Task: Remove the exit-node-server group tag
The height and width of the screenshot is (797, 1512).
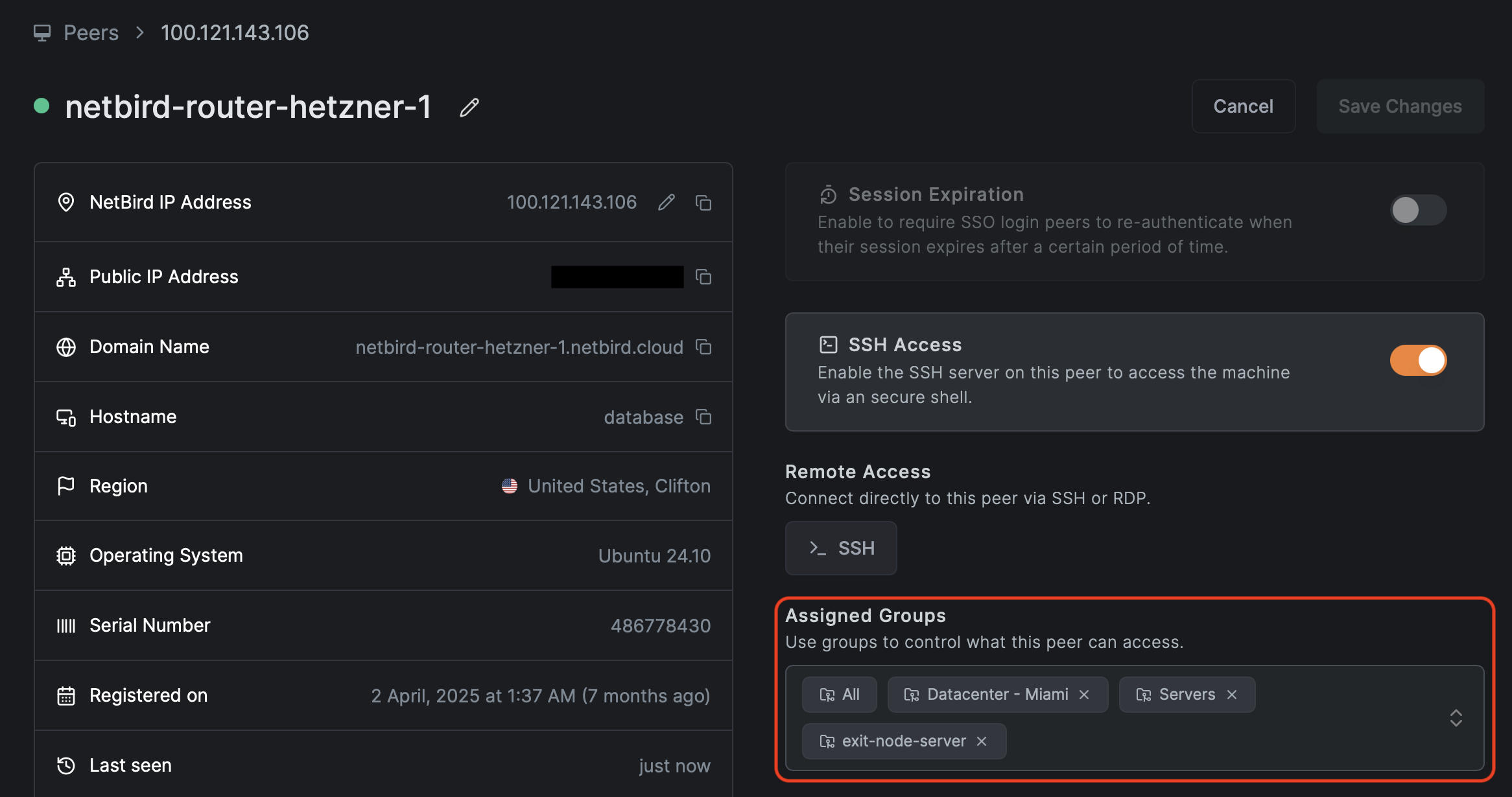Action: click(x=982, y=741)
